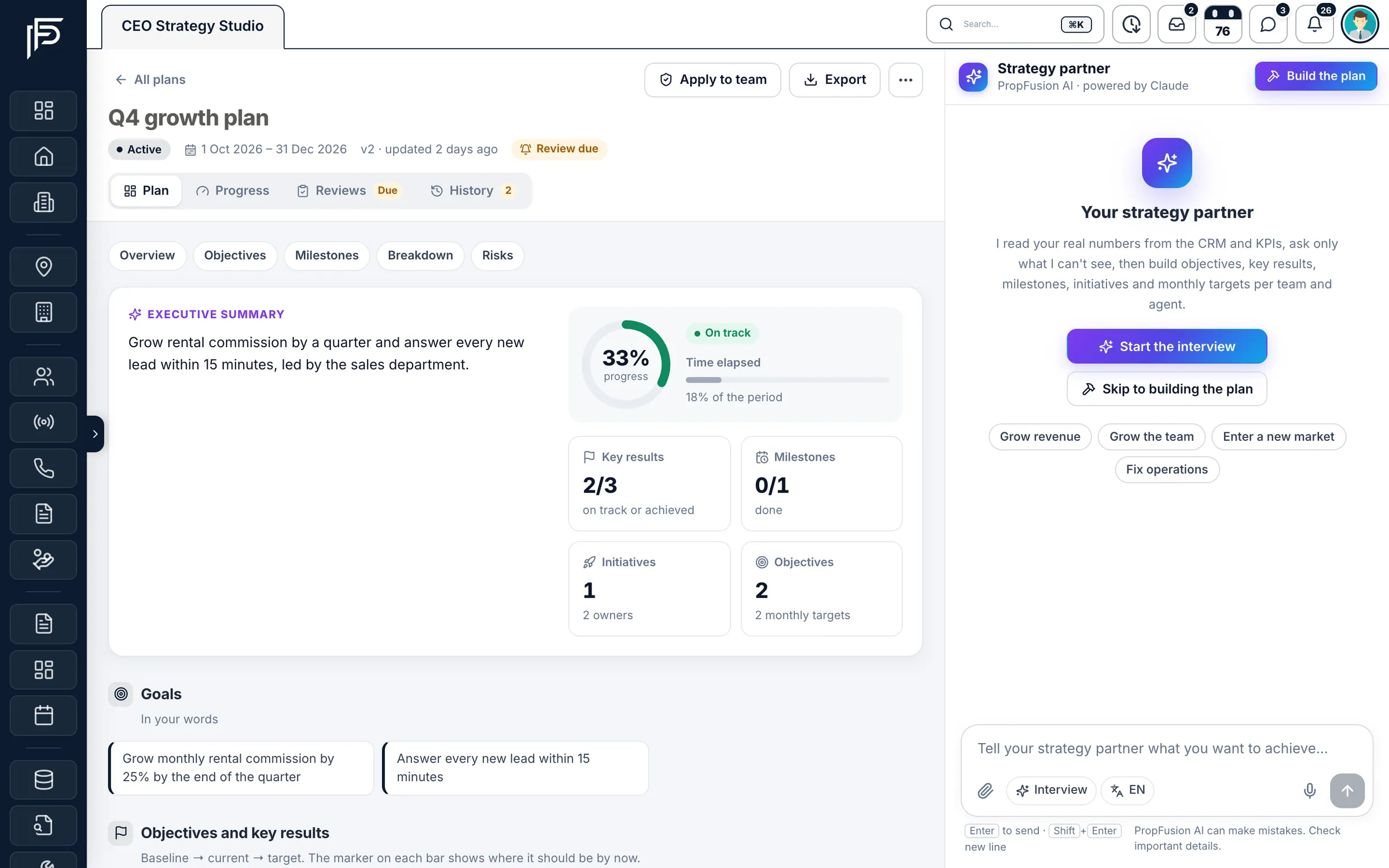Toggle the Interview mode chip
This screenshot has height=868, width=1389.
[1051, 790]
